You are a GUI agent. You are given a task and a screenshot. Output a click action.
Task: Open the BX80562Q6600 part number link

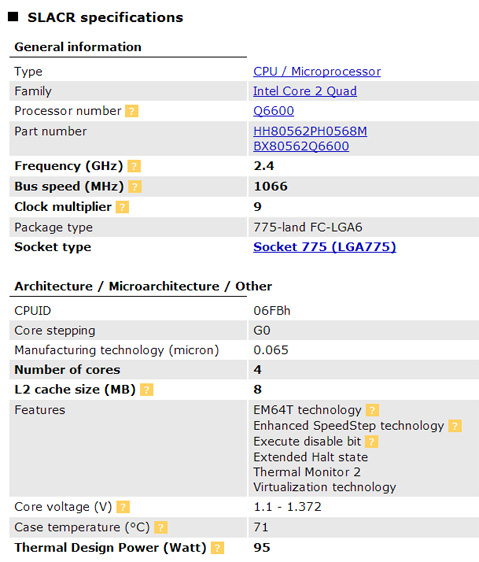[301, 146]
